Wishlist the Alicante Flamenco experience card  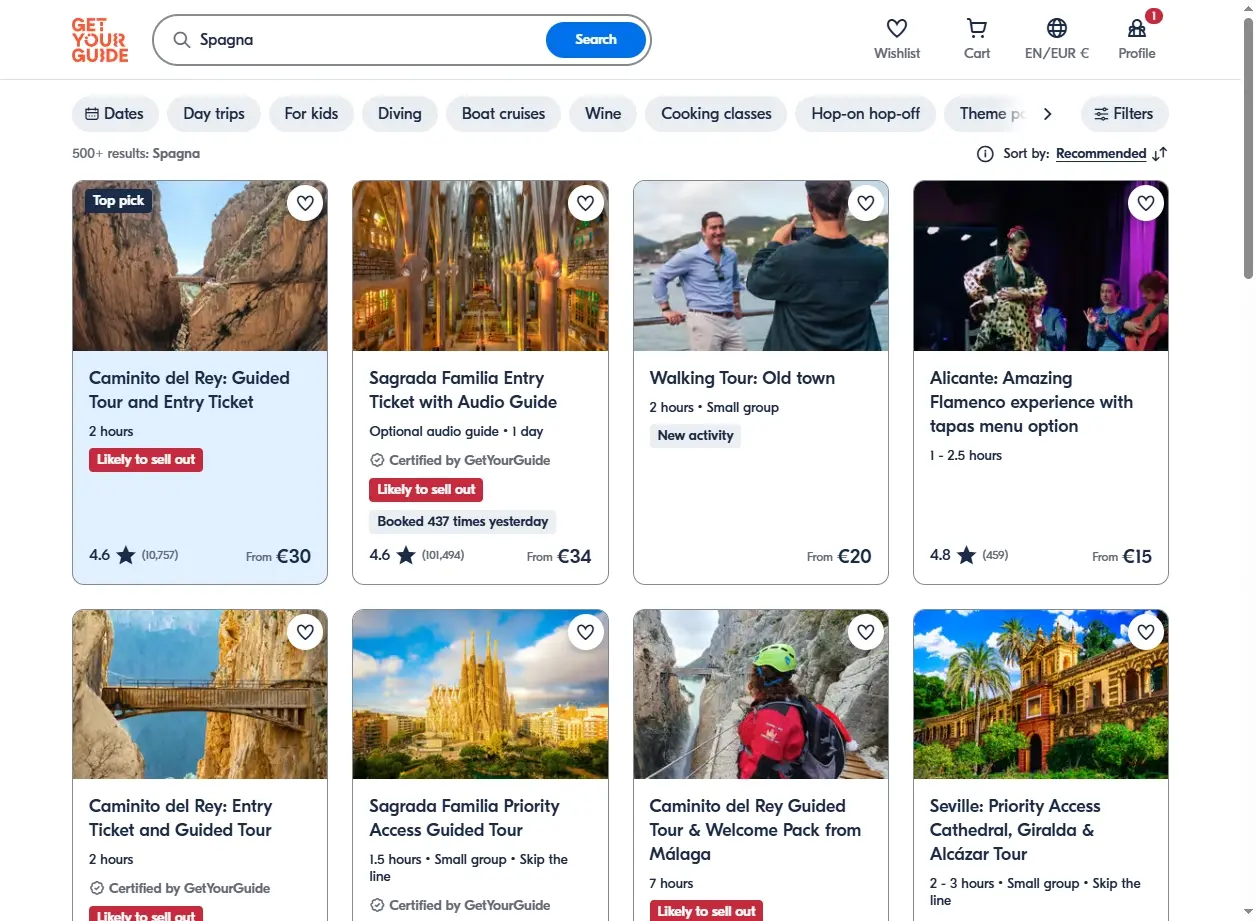point(1146,204)
